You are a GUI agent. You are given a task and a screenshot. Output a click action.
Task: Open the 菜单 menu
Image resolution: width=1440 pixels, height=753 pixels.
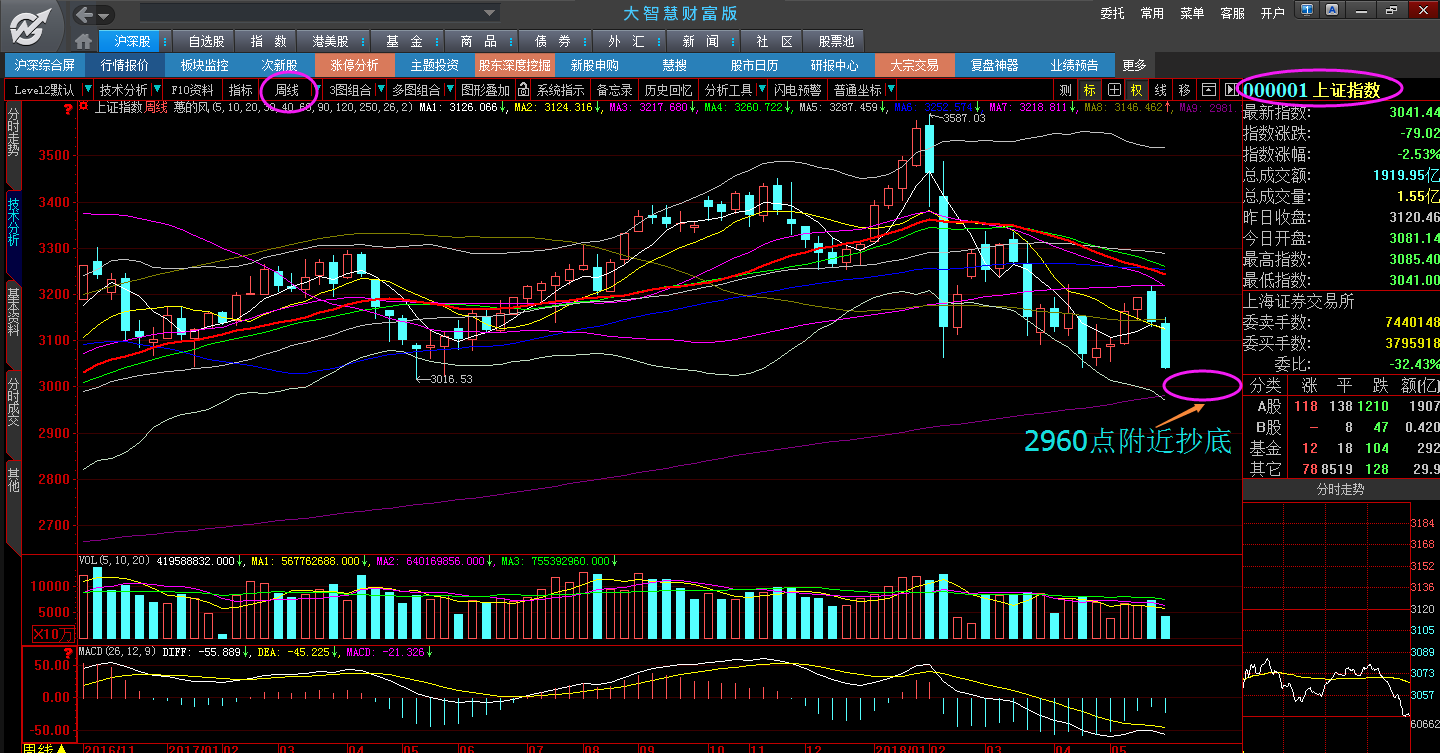coord(1192,13)
